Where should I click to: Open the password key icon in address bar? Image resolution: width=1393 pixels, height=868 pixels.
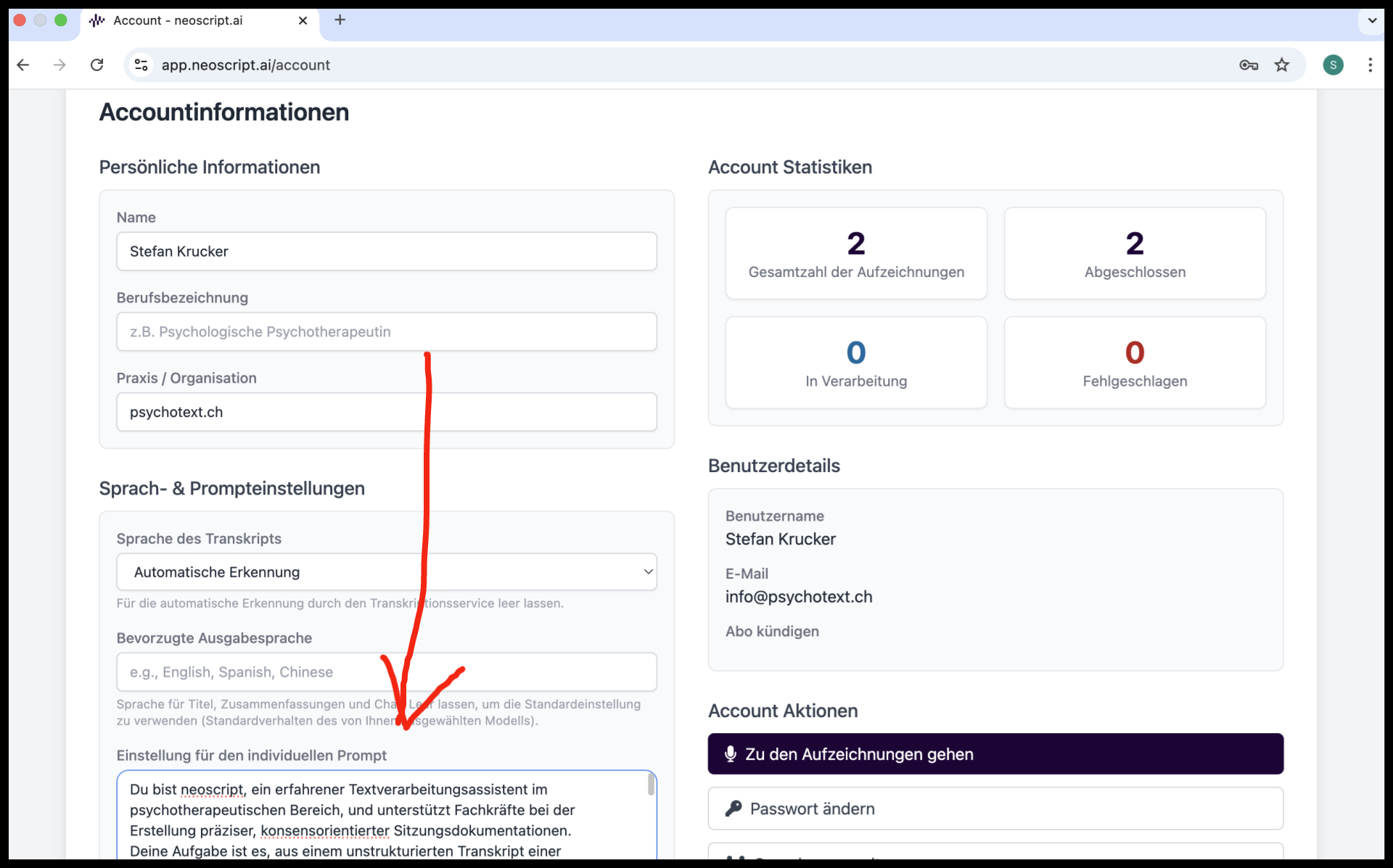pyautogui.click(x=1248, y=65)
